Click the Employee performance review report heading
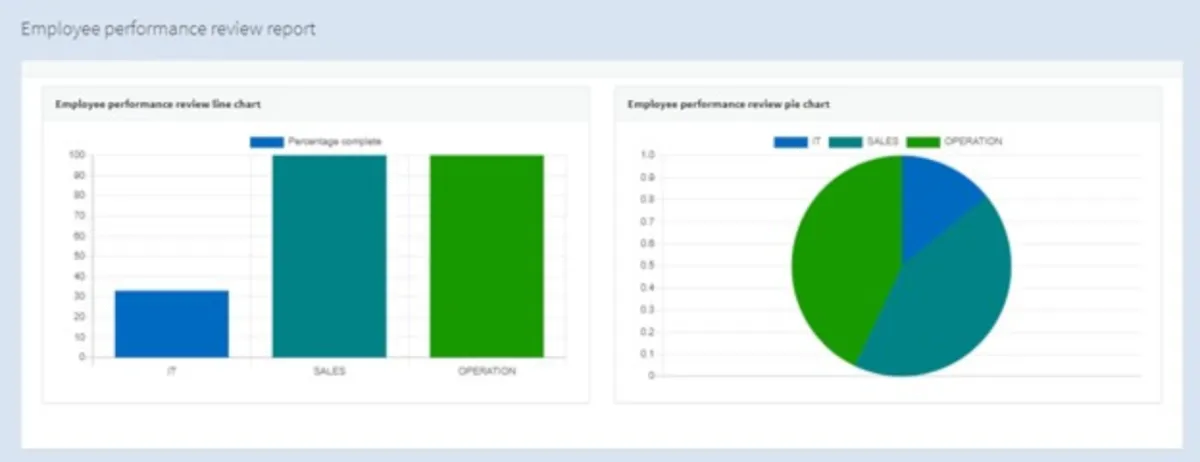Image resolution: width=1200 pixels, height=462 pixels. tap(168, 30)
